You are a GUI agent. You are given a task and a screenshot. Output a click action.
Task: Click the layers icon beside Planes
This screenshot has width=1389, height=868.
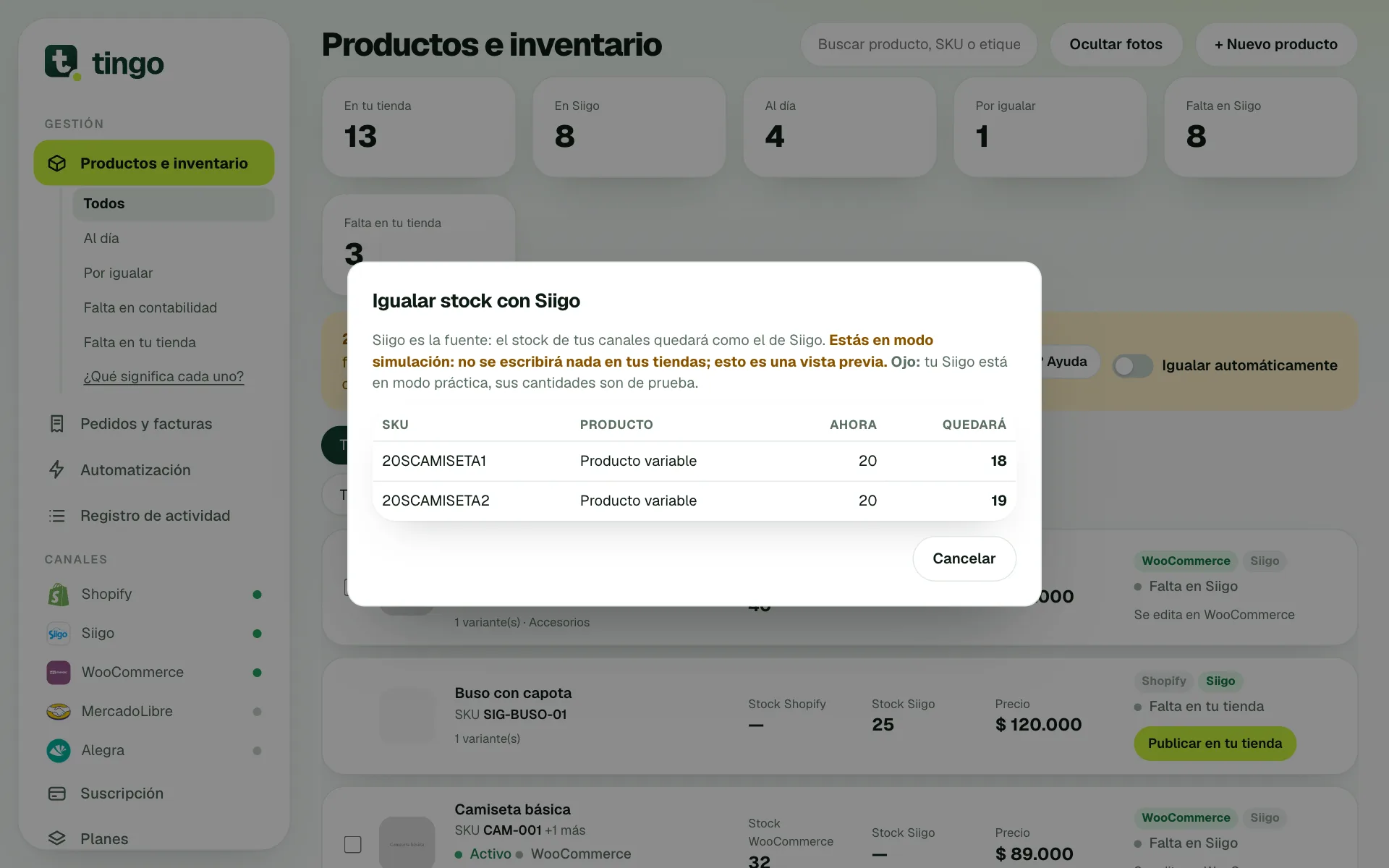(57, 838)
